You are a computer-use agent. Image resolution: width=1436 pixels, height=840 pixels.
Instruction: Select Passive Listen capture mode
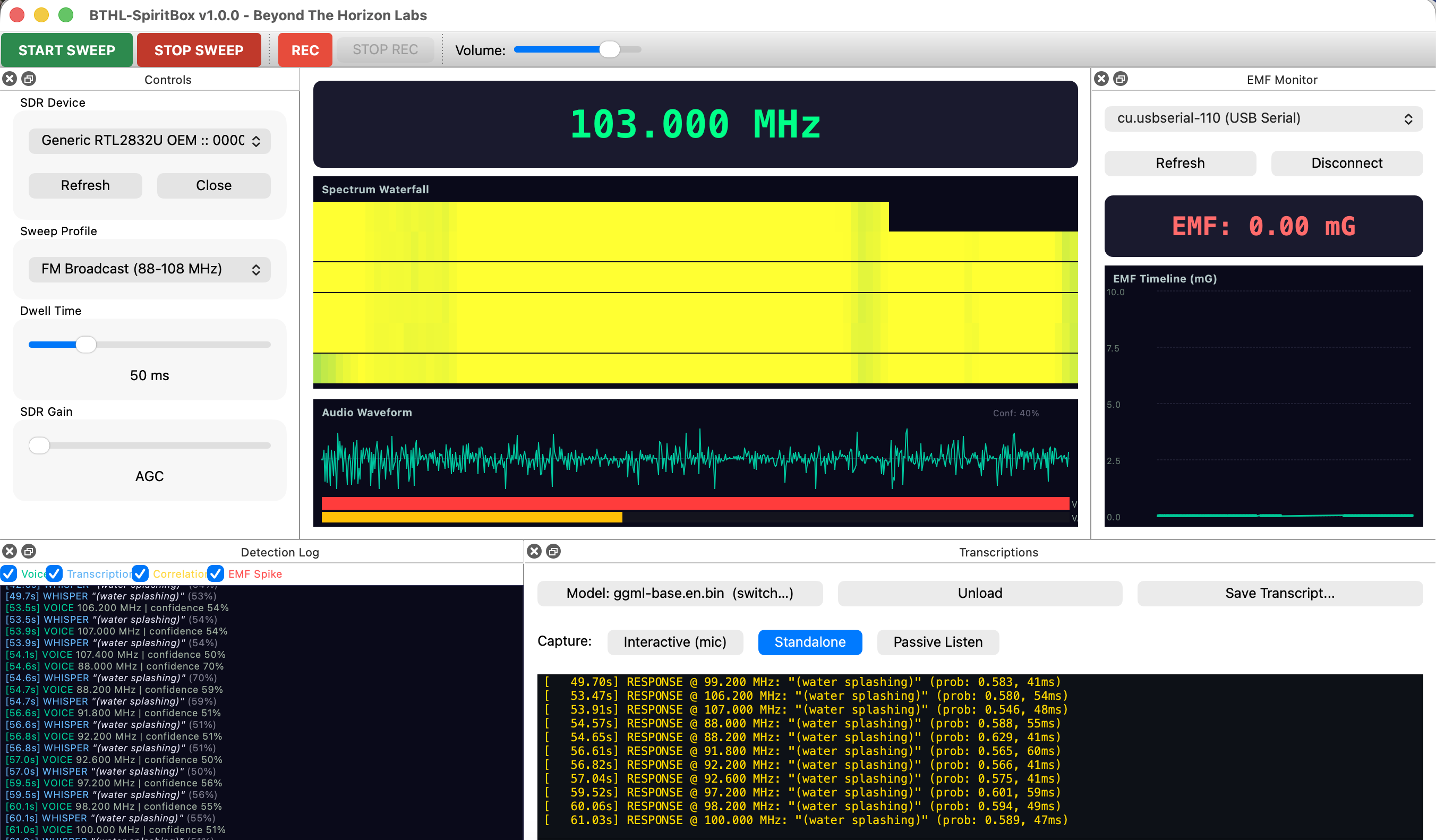click(x=937, y=642)
